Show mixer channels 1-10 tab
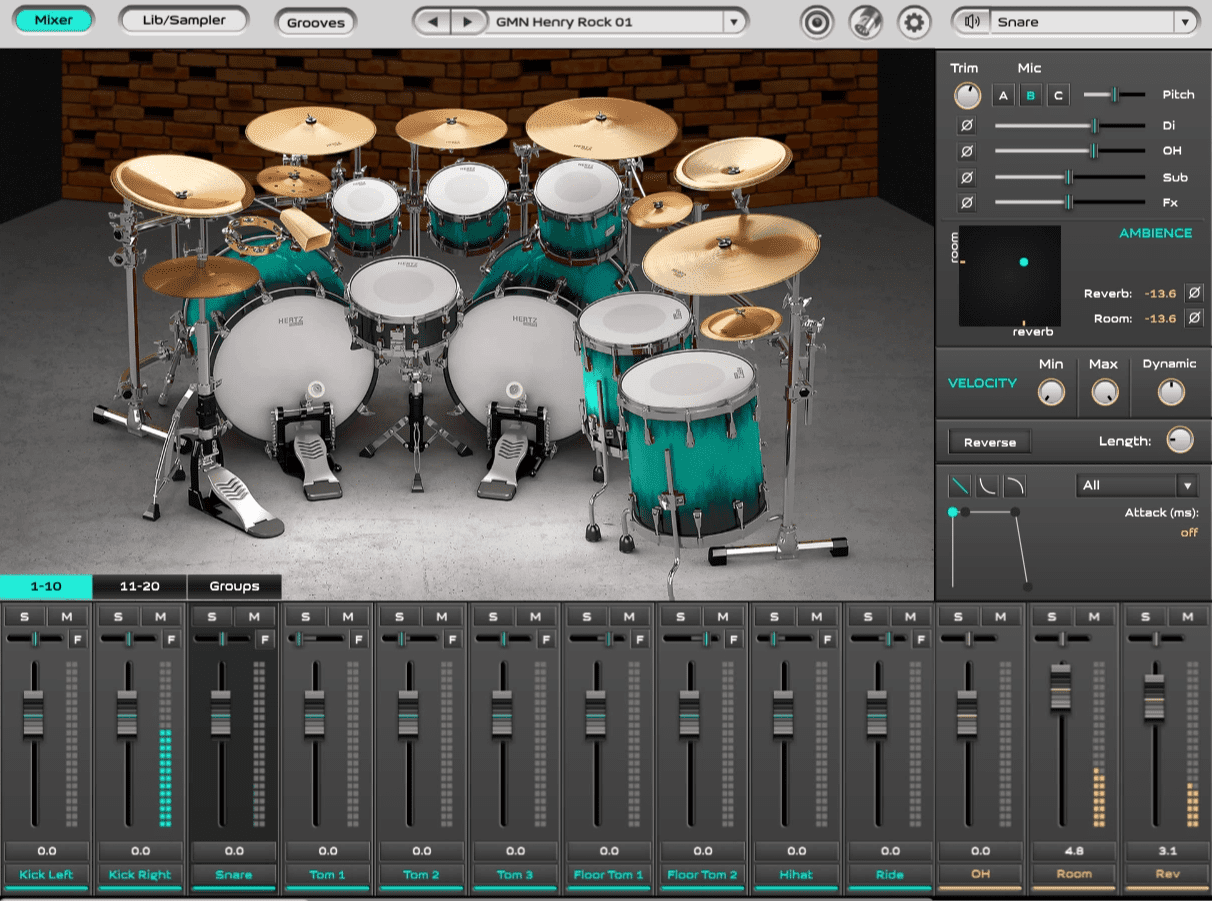1212x901 pixels. click(x=46, y=587)
